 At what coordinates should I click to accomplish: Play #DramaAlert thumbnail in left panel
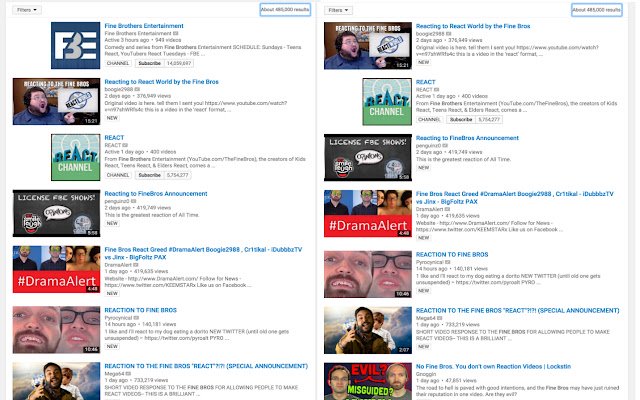click(x=56, y=269)
